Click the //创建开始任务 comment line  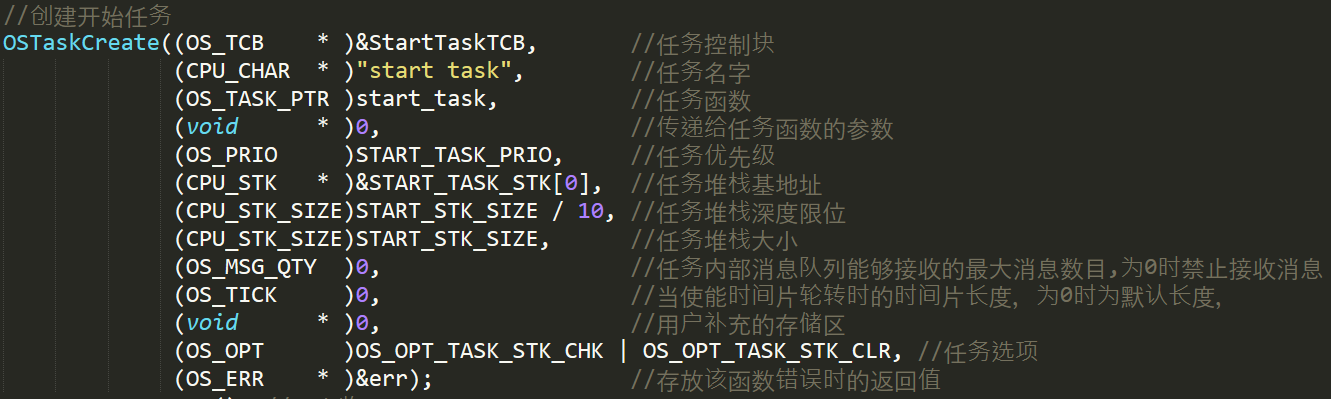tap(87, 15)
